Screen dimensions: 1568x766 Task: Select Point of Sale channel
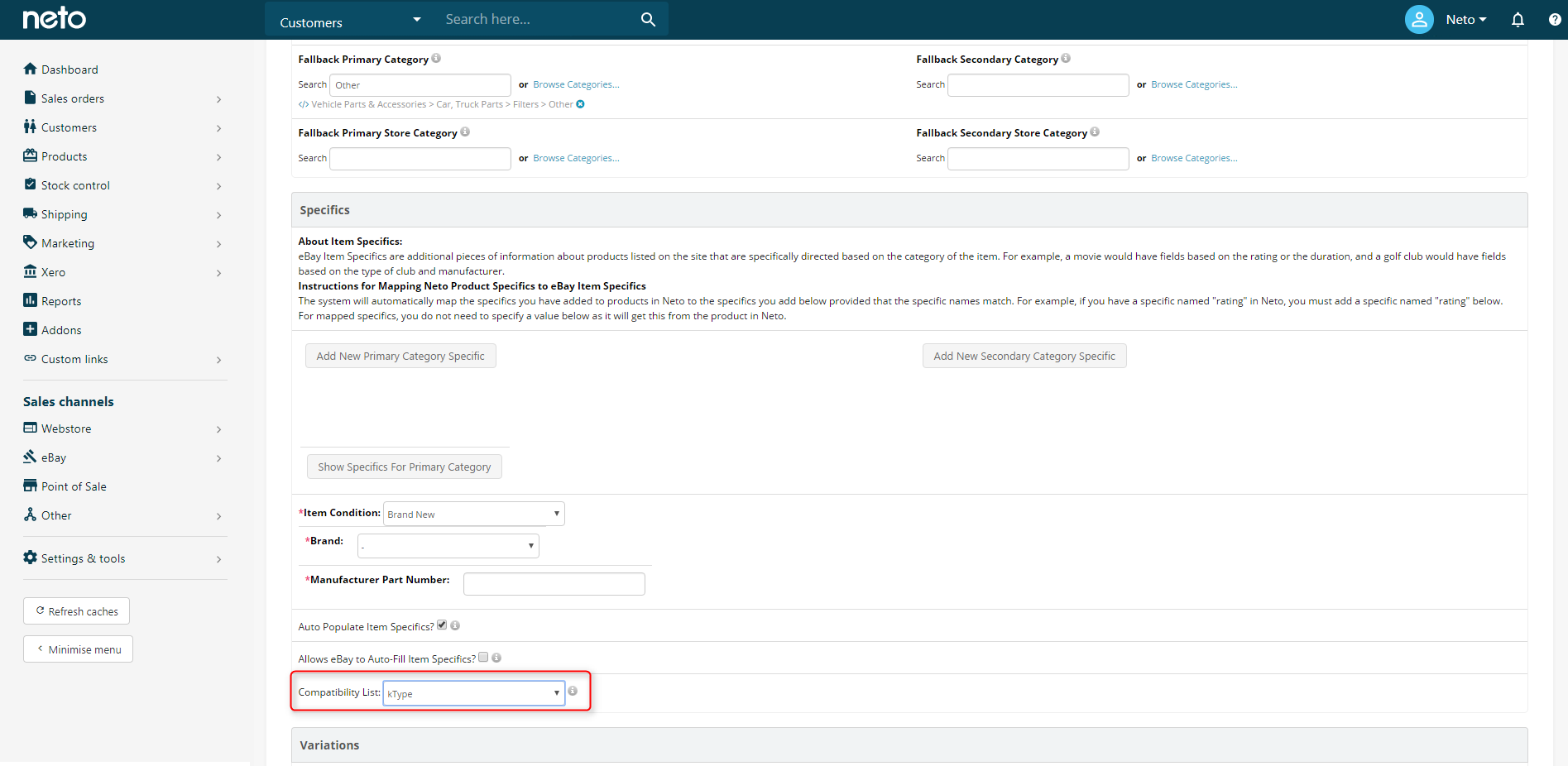pyautogui.click(x=74, y=486)
